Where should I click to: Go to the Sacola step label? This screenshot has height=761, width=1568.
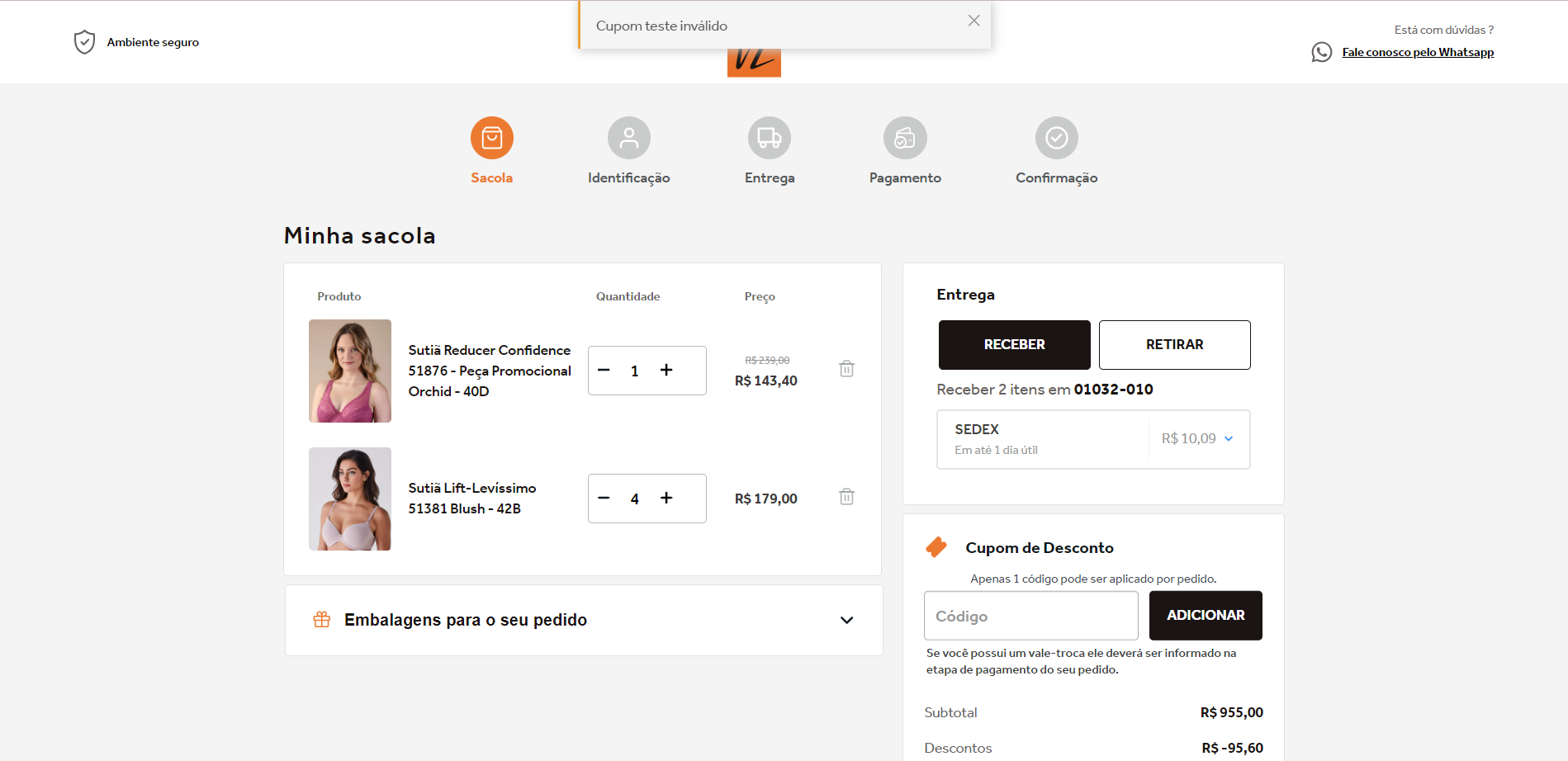click(492, 178)
